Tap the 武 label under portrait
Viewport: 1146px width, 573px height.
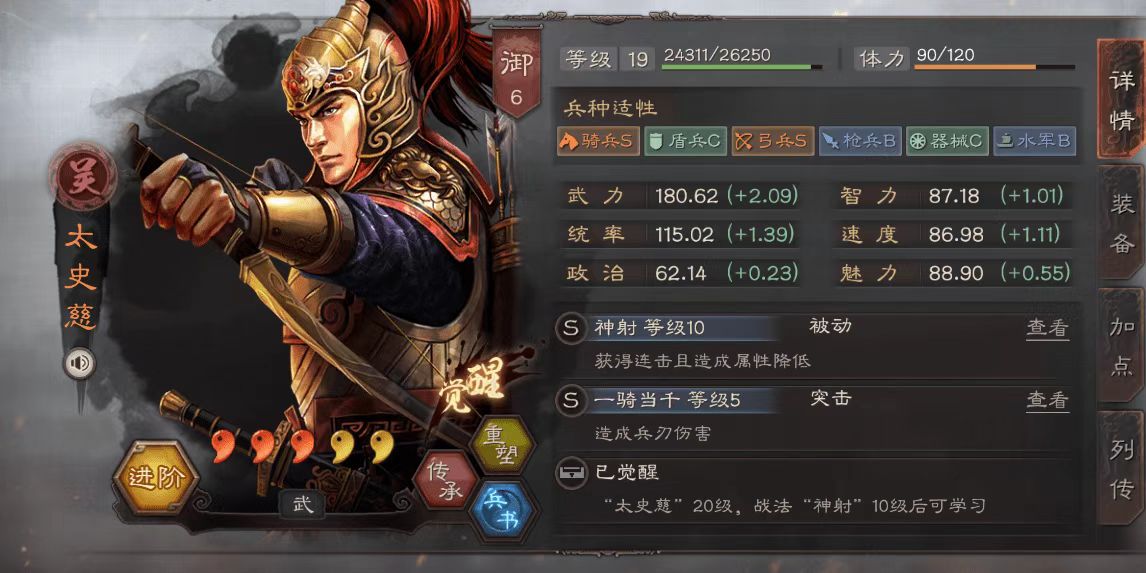(302, 504)
